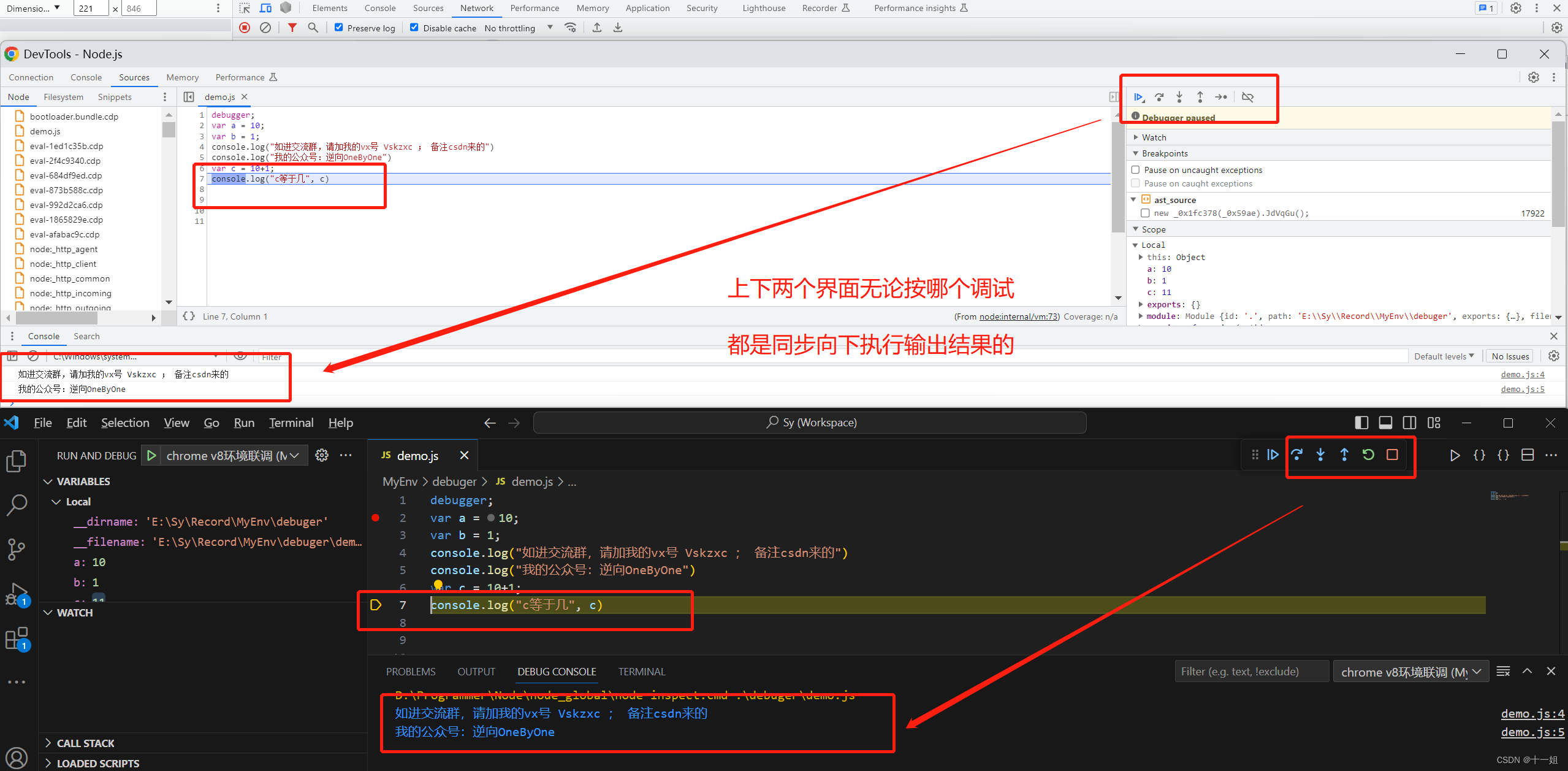The height and width of the screenshot is (771, 1568).
Task: Open the Dimensions dropdown in device toolbar
Action: coord(33,8)
